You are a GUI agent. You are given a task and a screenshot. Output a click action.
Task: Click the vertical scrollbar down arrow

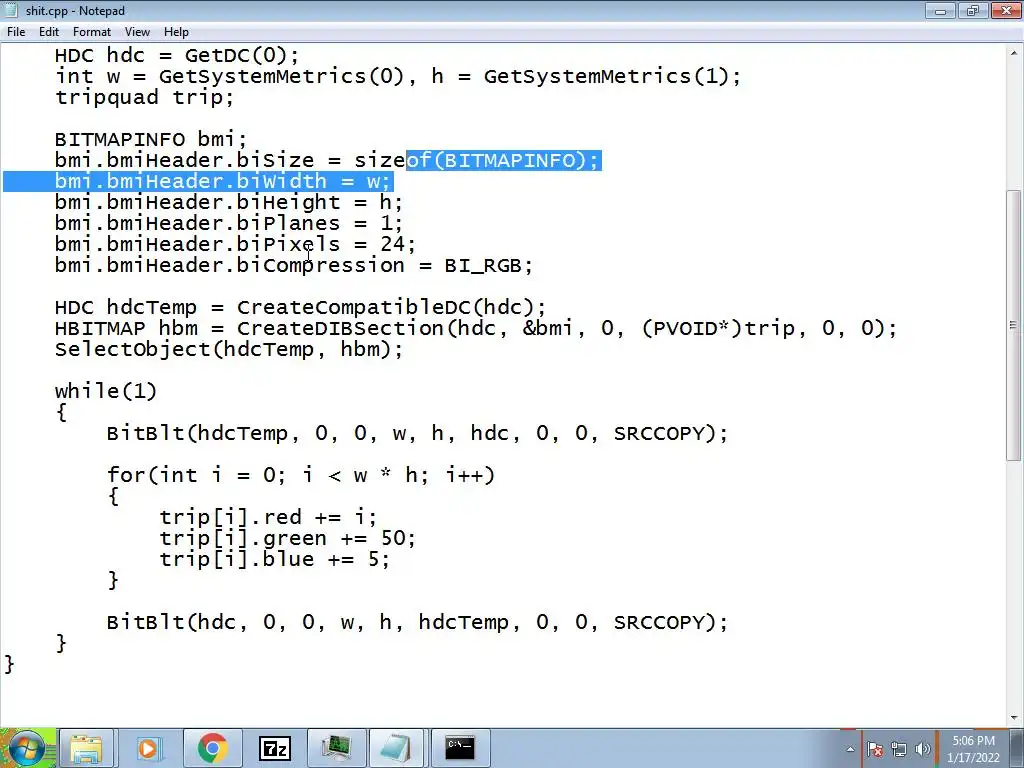pos(1014,717)
